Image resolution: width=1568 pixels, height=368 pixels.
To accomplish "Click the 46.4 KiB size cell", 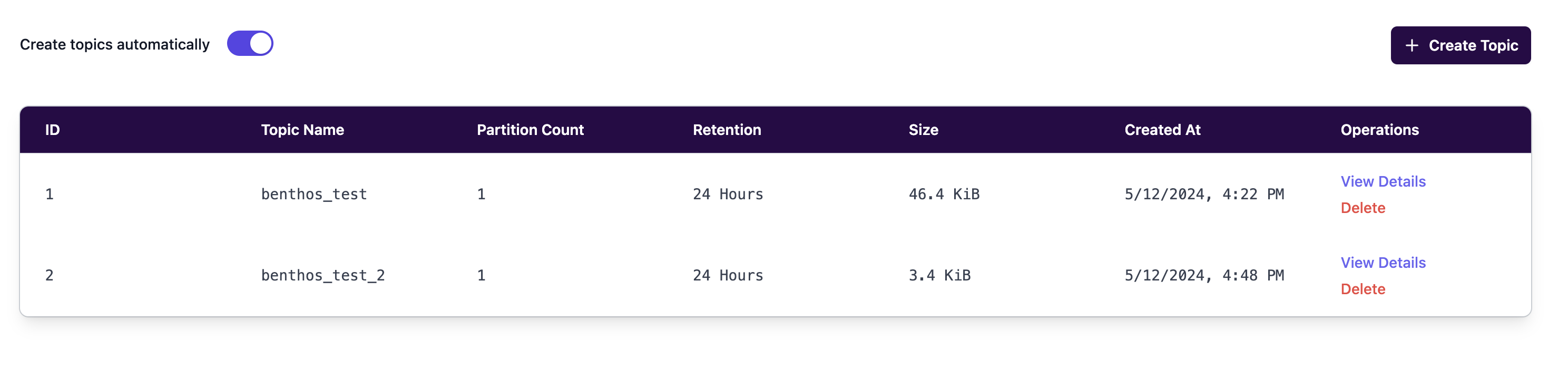I will coord(944,195).
